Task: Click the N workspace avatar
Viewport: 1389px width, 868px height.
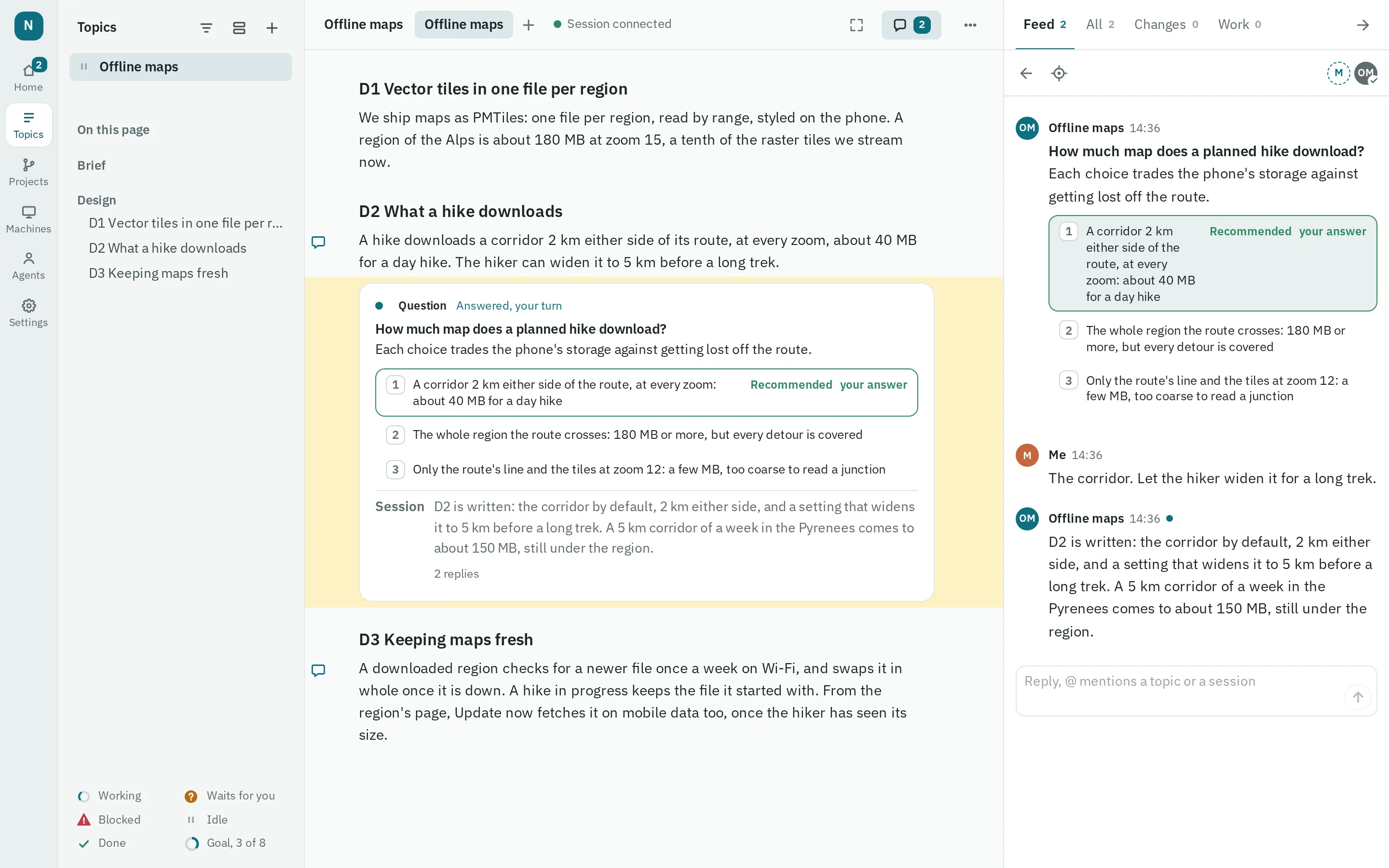Action: tap(28, 25)
